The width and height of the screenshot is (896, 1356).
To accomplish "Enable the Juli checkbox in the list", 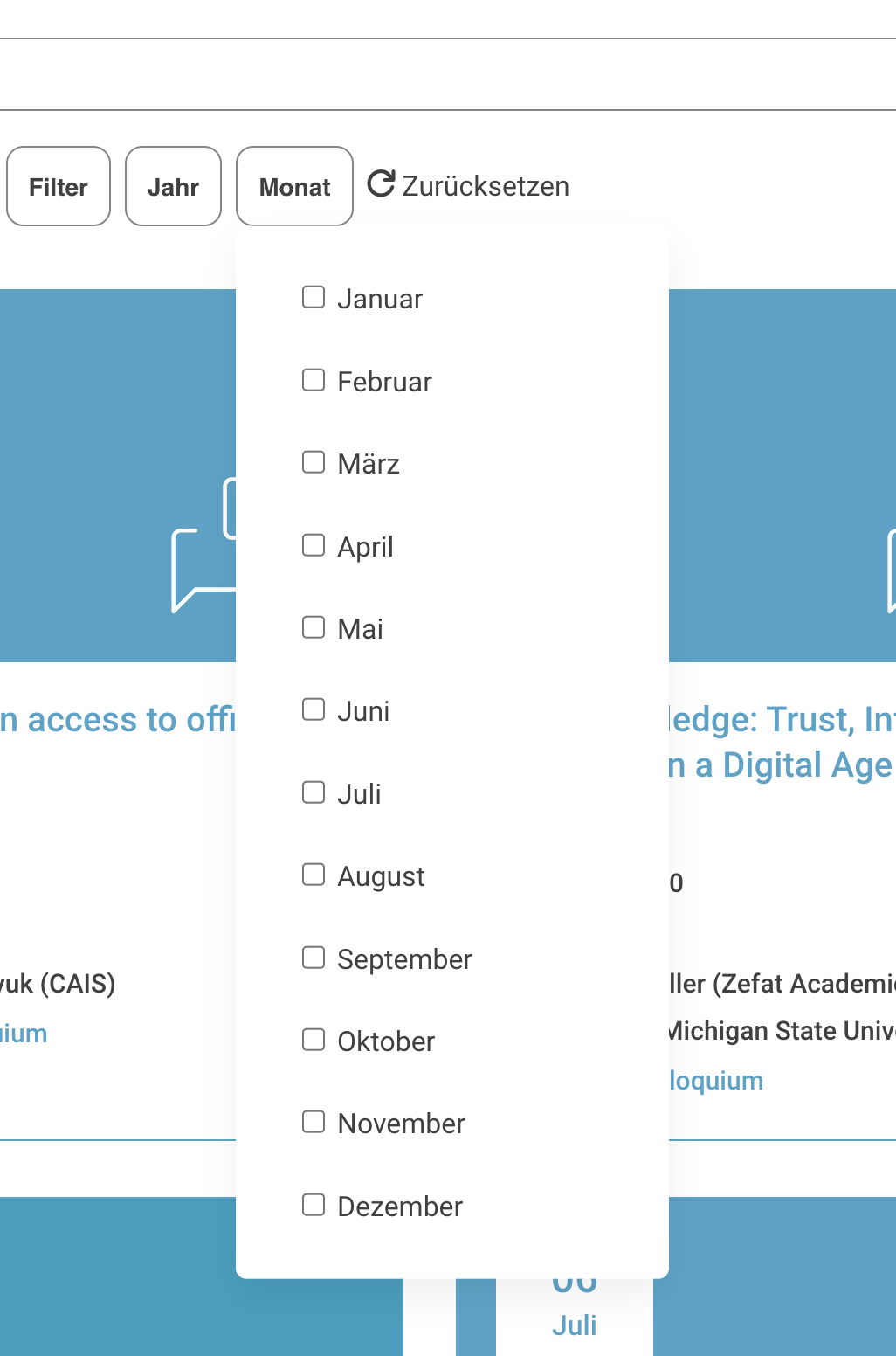I will pyautogui.click(x=314, y=792).
